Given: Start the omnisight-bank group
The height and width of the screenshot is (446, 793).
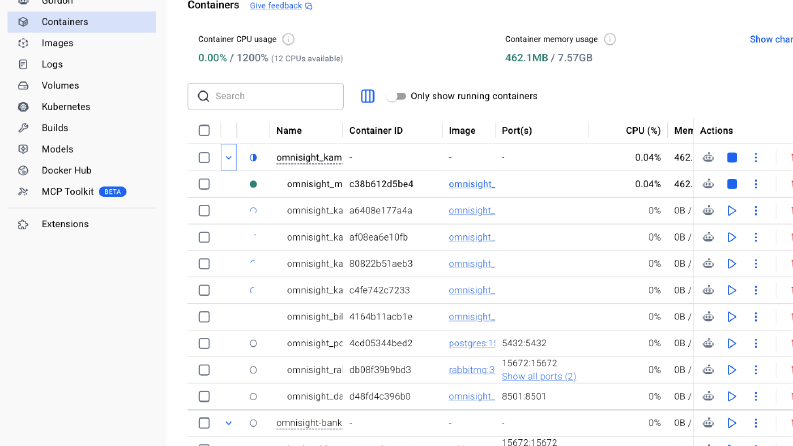Looking at the screenshot, I should tap(732, 423).
